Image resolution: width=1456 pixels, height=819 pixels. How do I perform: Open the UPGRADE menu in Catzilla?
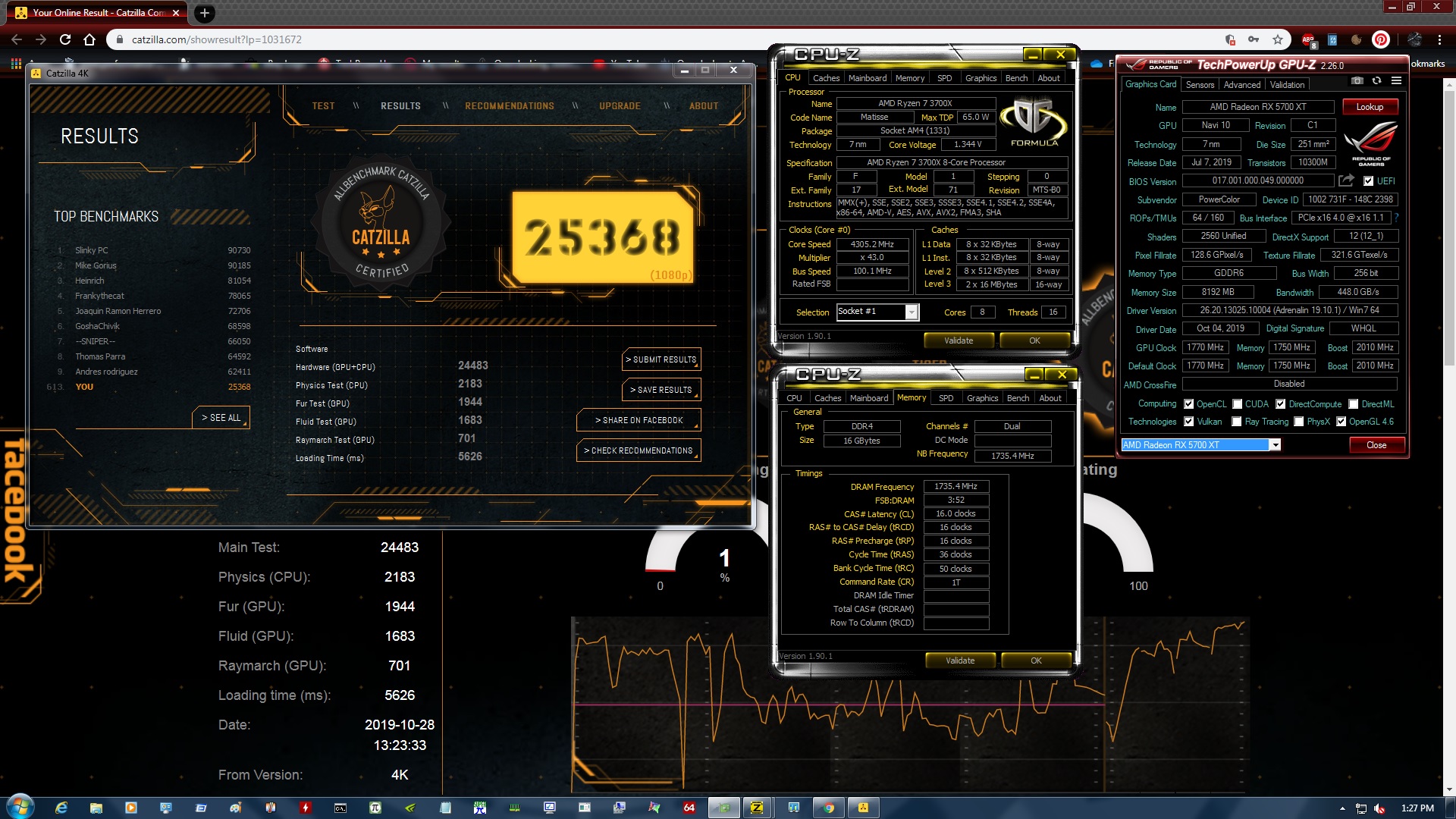pyautogui.click(x=620, y=106)
